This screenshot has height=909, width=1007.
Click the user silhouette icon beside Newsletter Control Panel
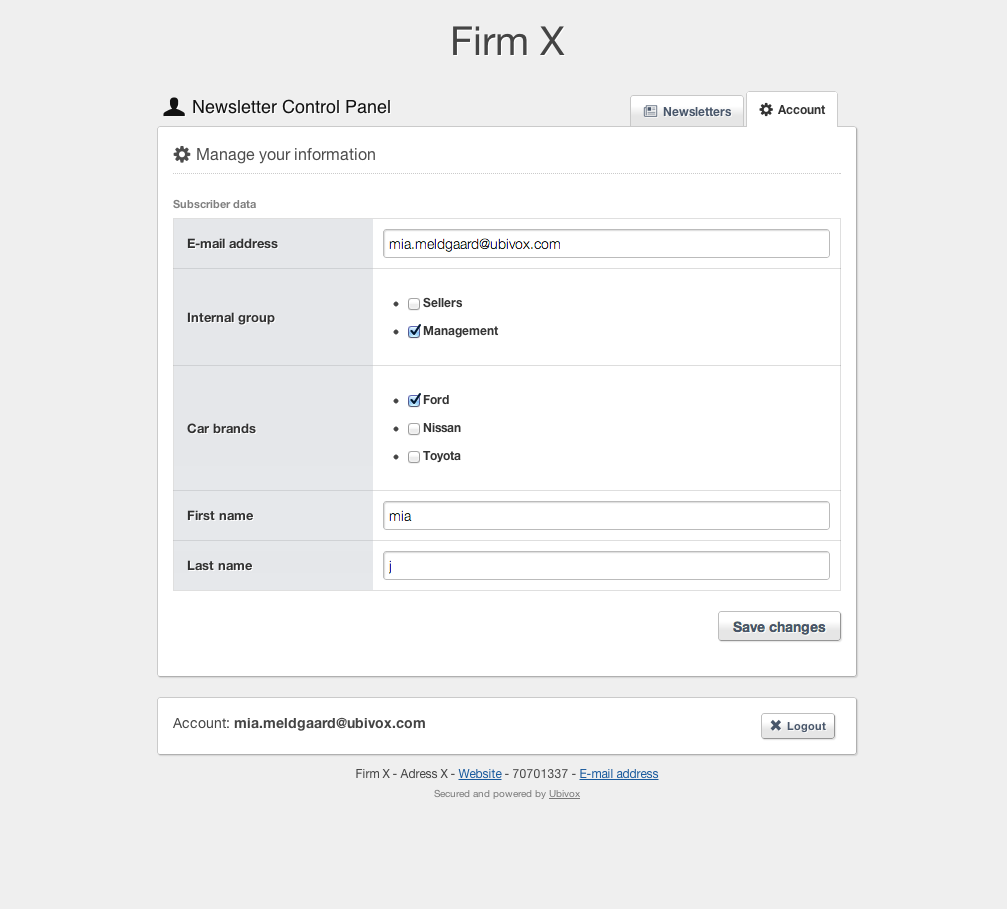tap(173, 107)
